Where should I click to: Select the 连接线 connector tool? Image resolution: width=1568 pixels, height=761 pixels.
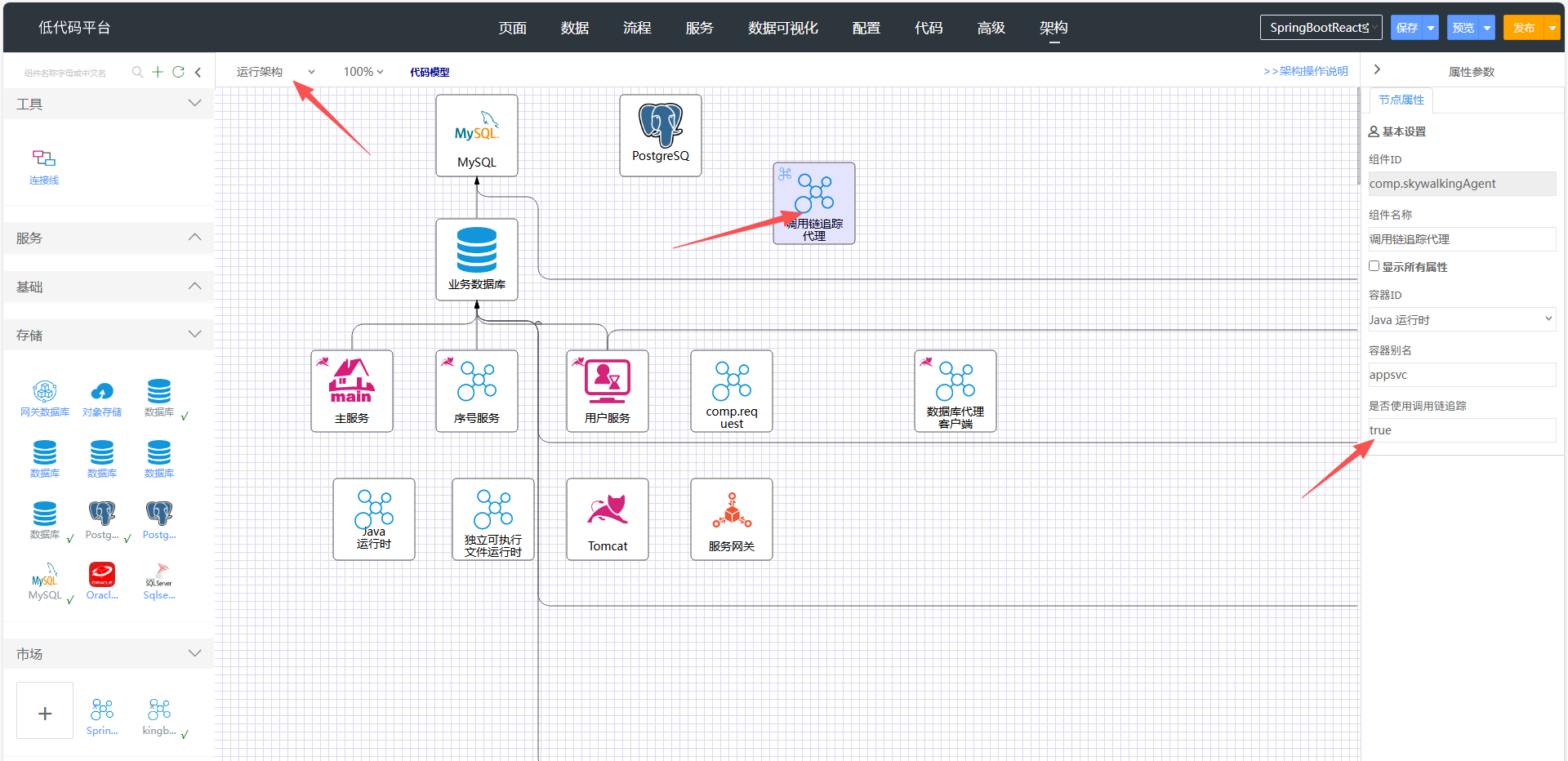coord(44,166)
